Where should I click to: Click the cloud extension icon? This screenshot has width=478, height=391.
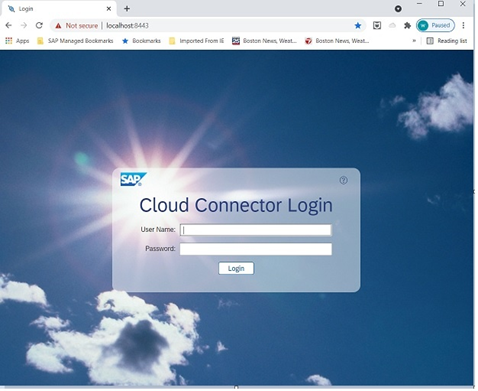392,25
